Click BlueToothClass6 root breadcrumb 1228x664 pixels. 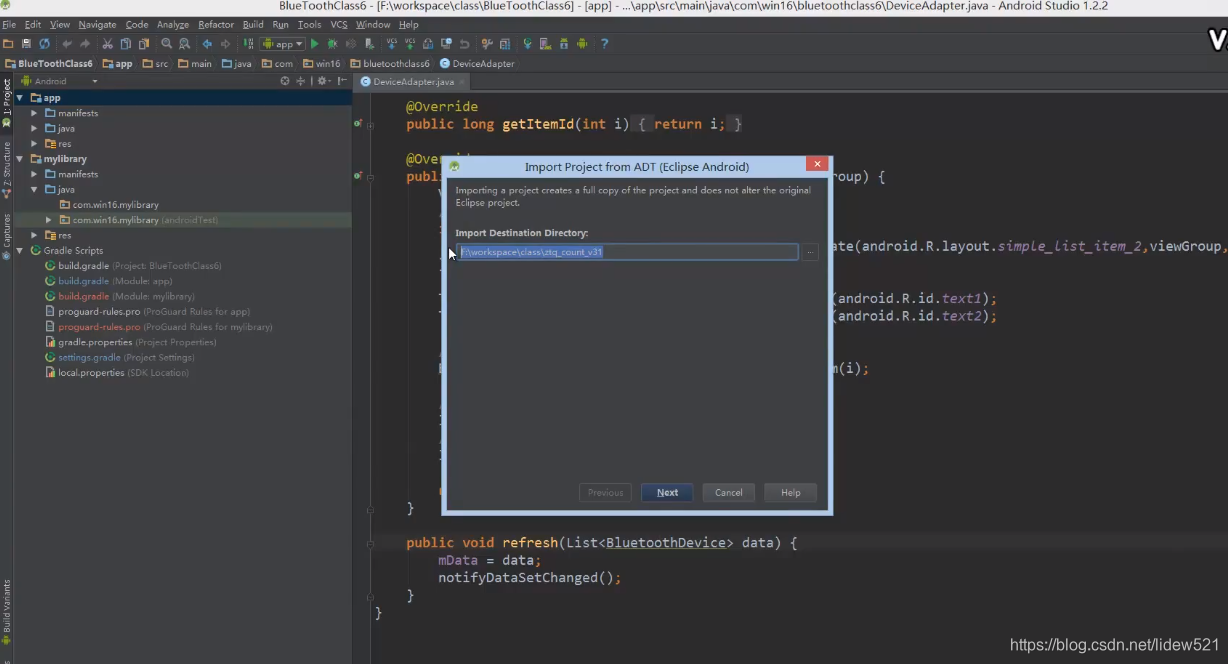[49, 63]
